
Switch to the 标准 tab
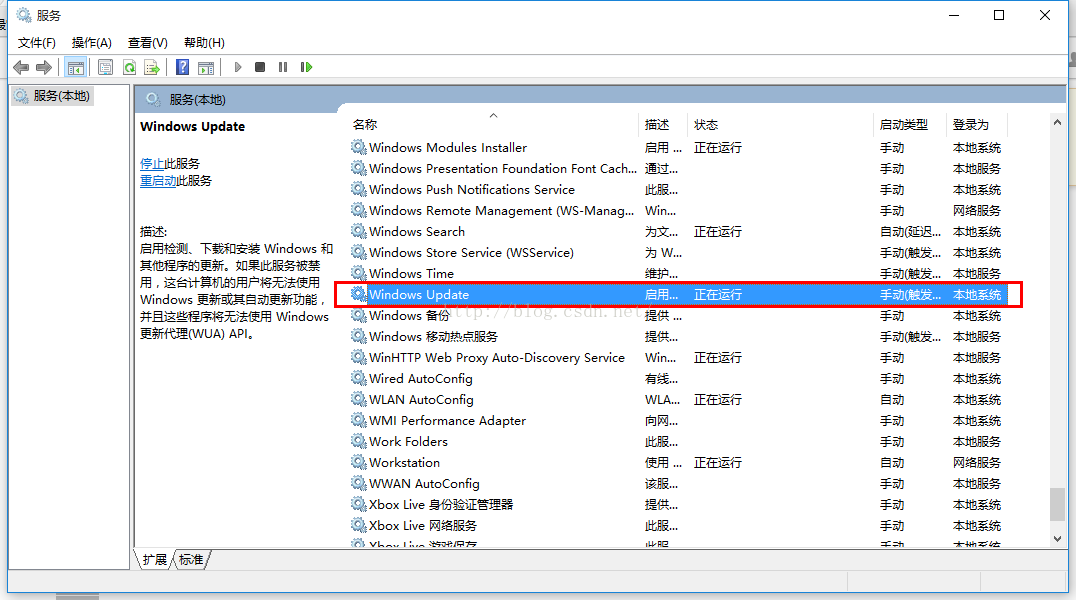[191, 559]
